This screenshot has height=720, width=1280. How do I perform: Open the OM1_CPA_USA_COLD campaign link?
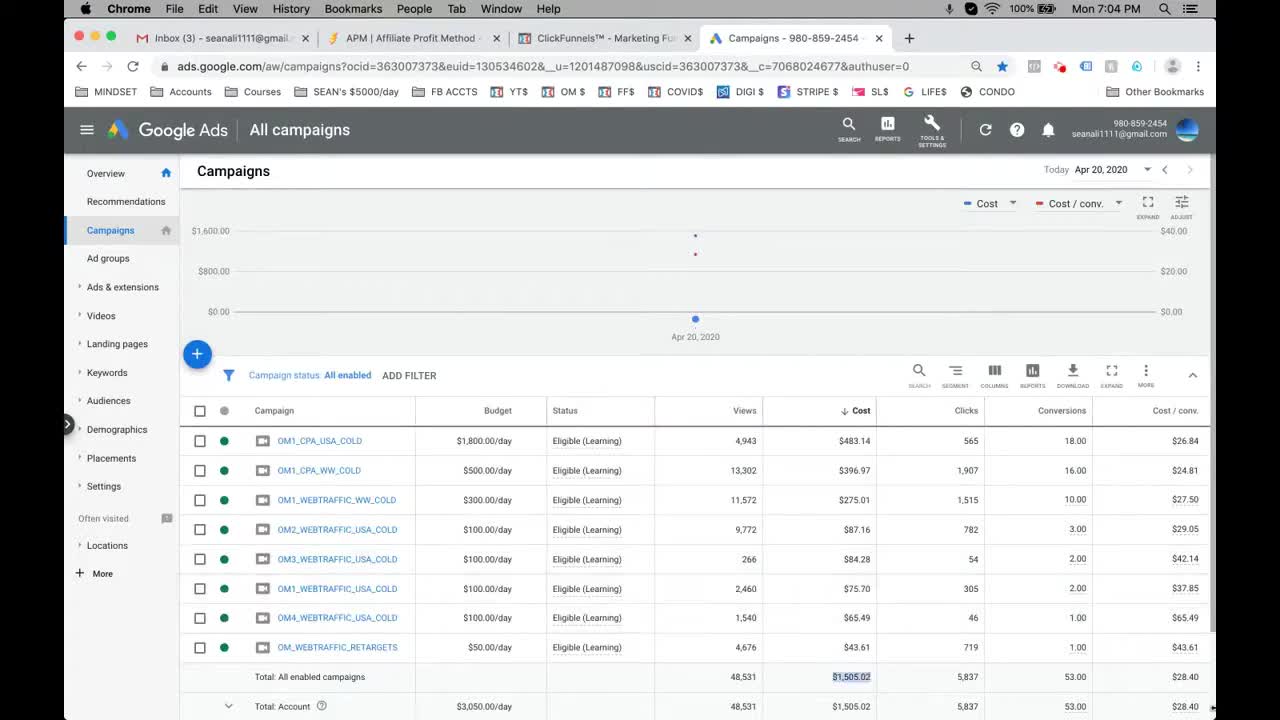320,441
